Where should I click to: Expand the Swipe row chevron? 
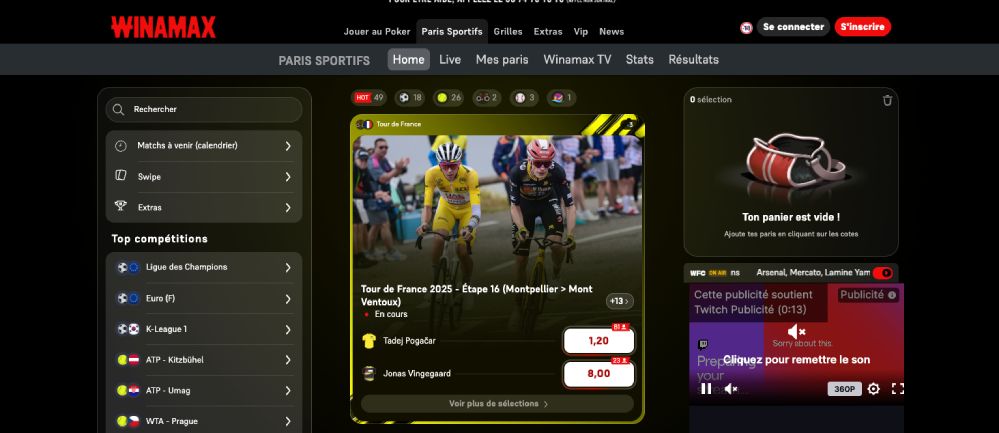288,176
